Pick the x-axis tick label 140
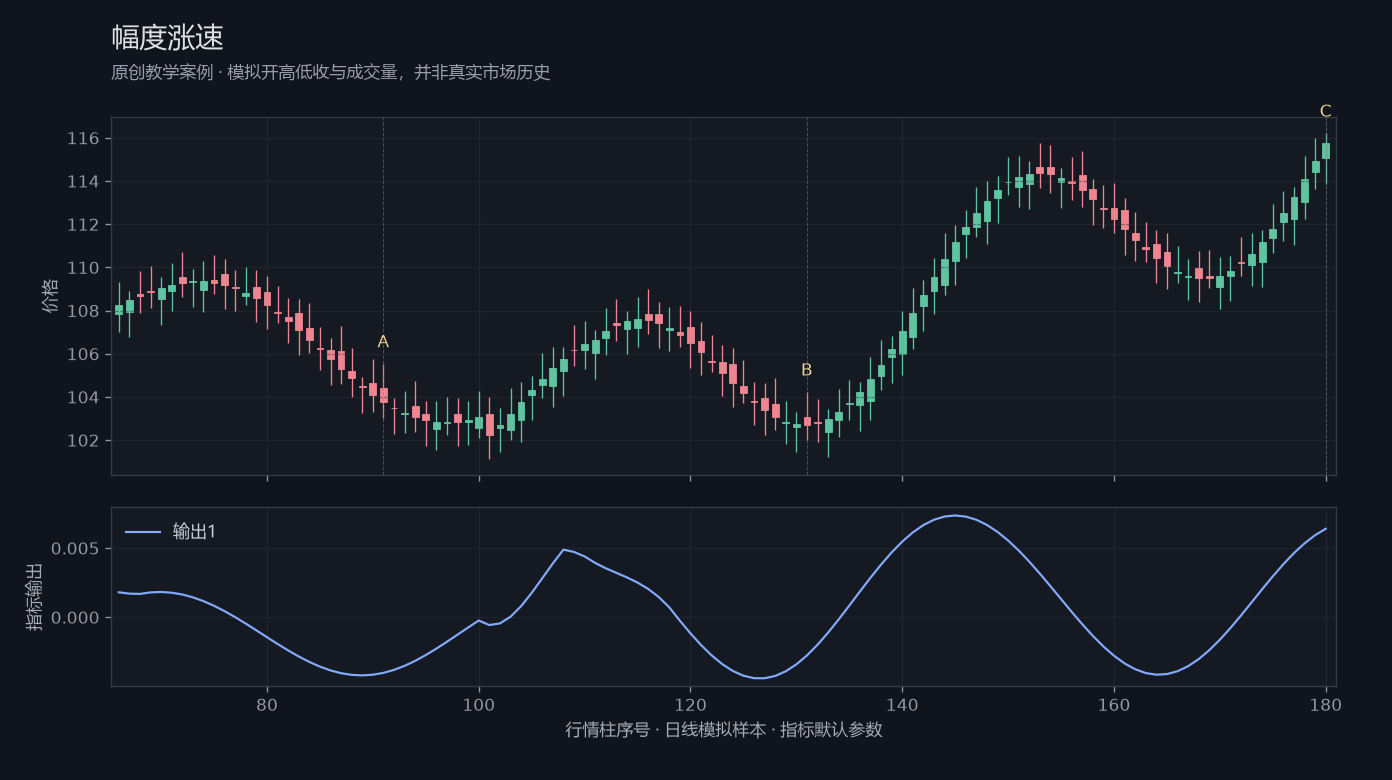Image resolution: width=1392 pixels, height=780 pixels. (x=902, y=704)
